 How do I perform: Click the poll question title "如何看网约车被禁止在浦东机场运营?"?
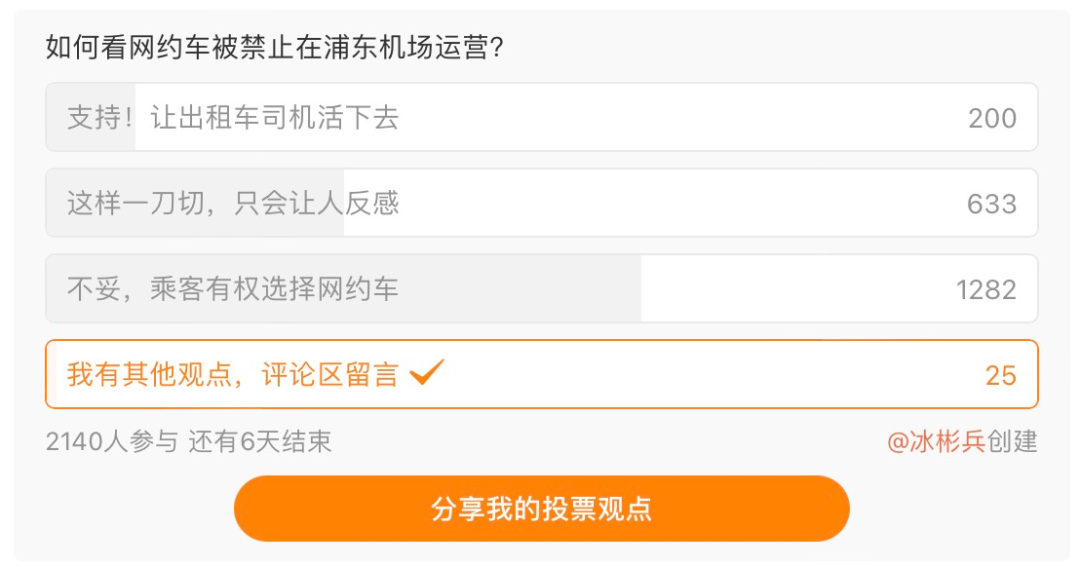coord(273,47)
